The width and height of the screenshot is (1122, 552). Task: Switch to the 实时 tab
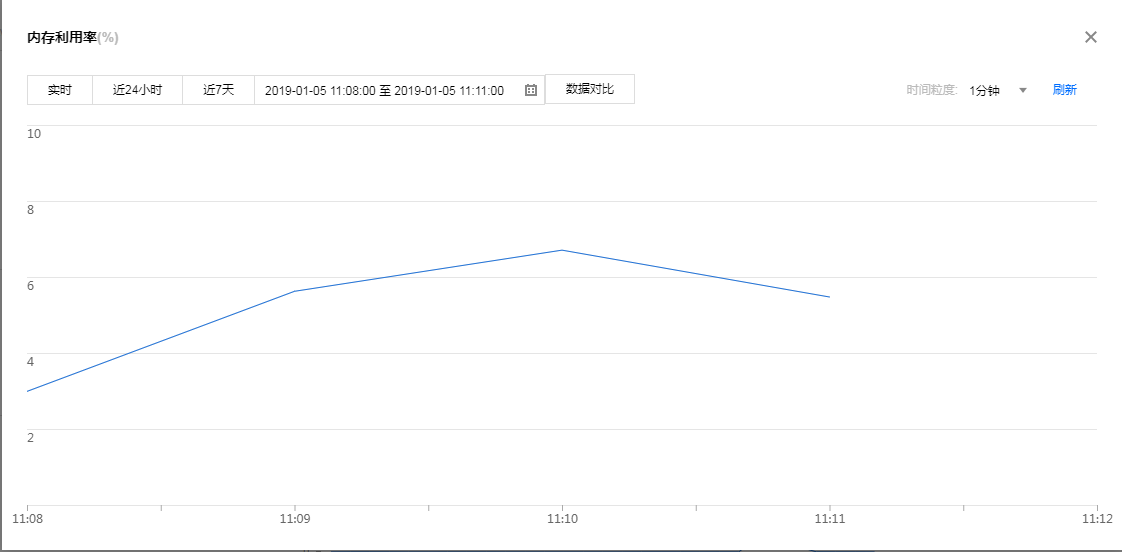click(60, 90)
